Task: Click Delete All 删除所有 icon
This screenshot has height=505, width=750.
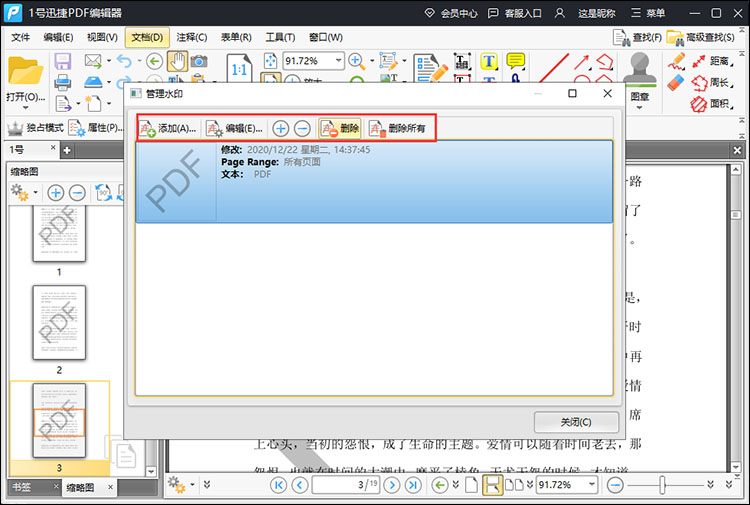Action: tap(397, 128)
